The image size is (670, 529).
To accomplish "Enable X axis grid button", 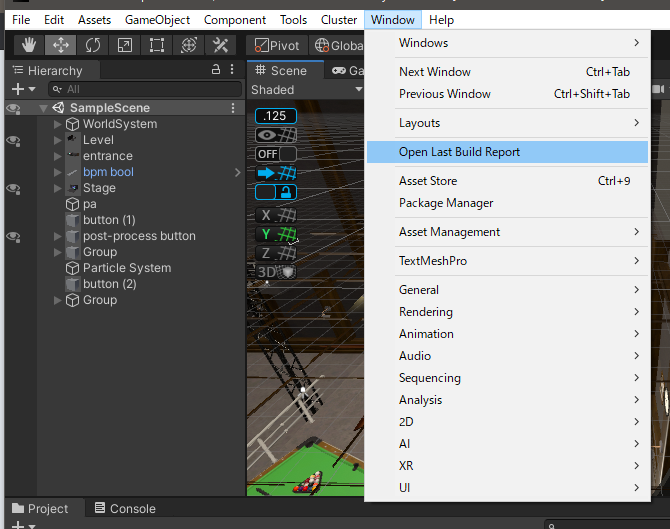I will coord(276,215).
